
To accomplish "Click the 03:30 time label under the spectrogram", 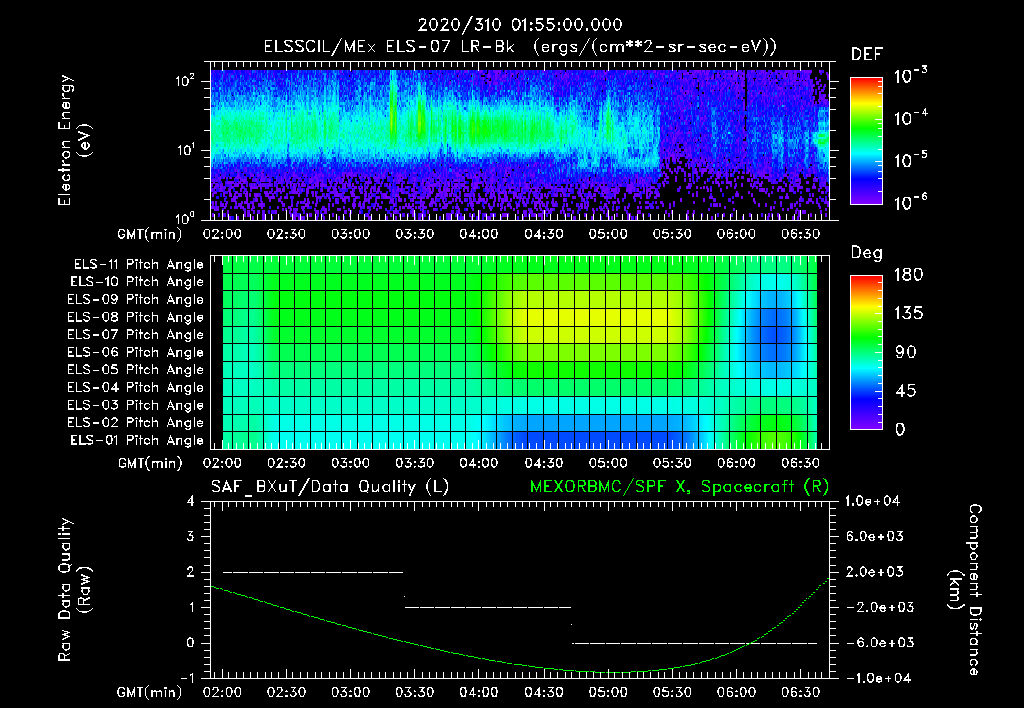I will pos(415,234).
